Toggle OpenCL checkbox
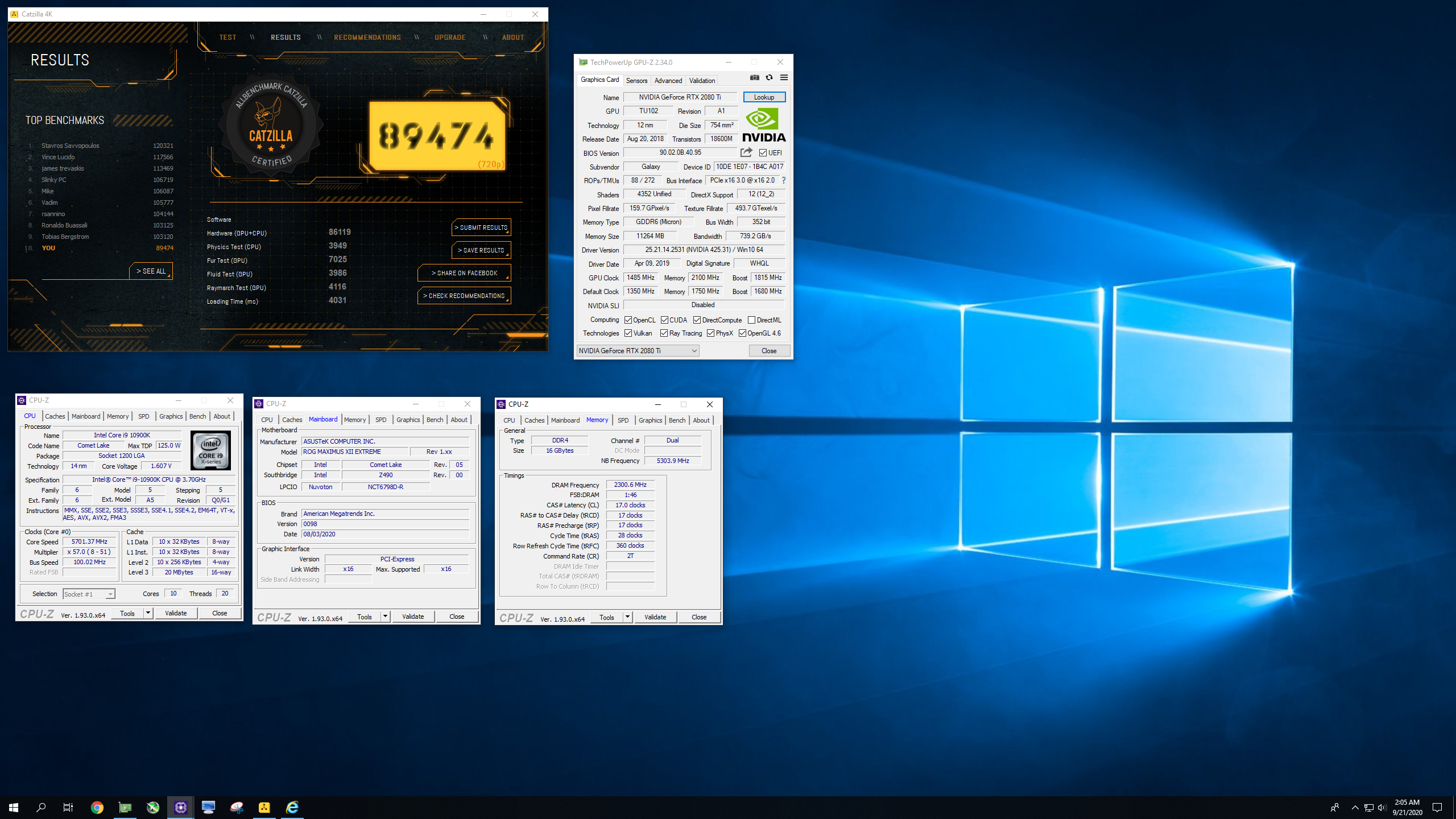1456x819 pixels. pyautogui.click(x=628, y=320)
